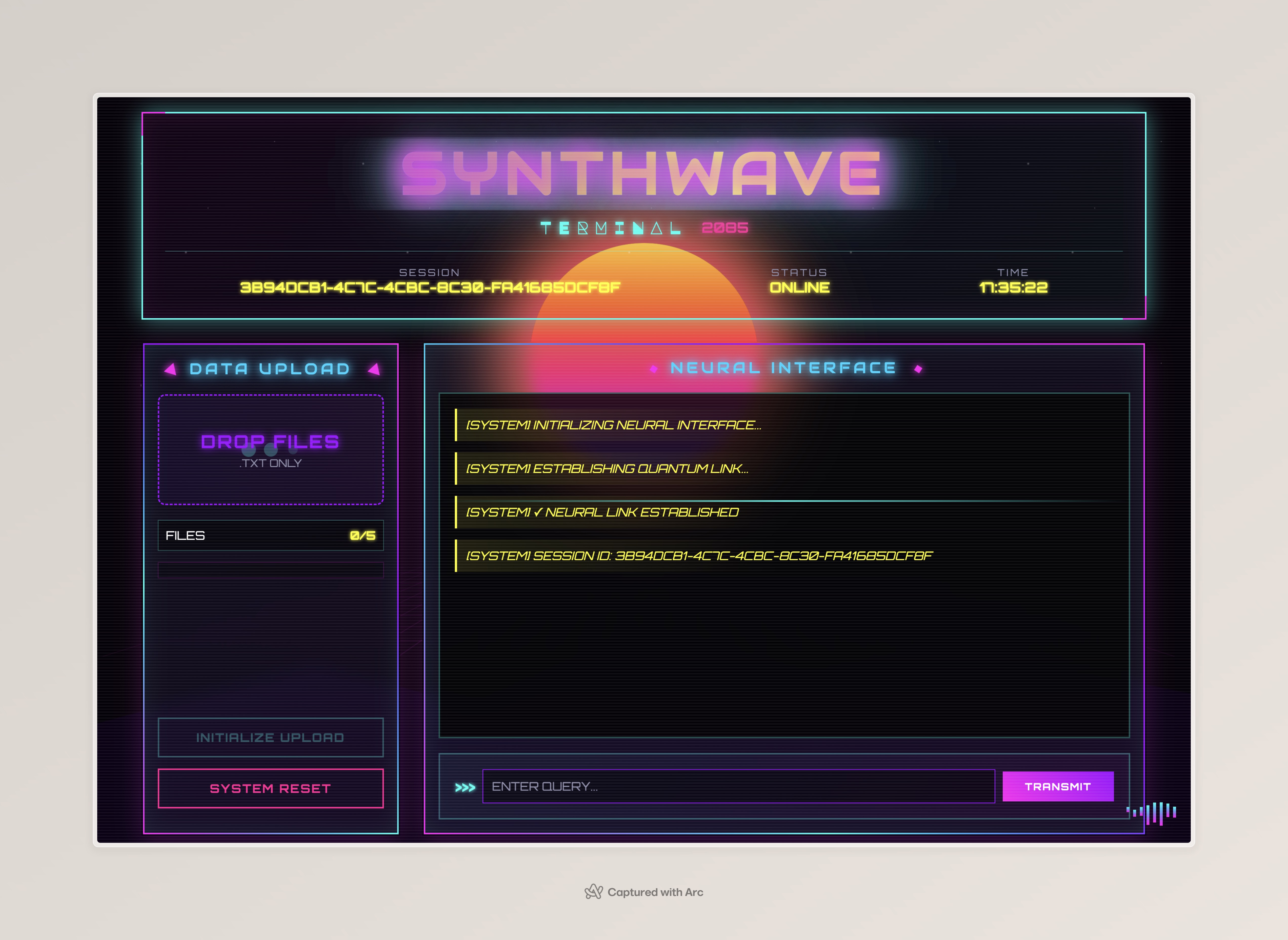1288x940 pixels.
Task: Click the ONLINE status indicator
Action: click(x=799, y=287)
